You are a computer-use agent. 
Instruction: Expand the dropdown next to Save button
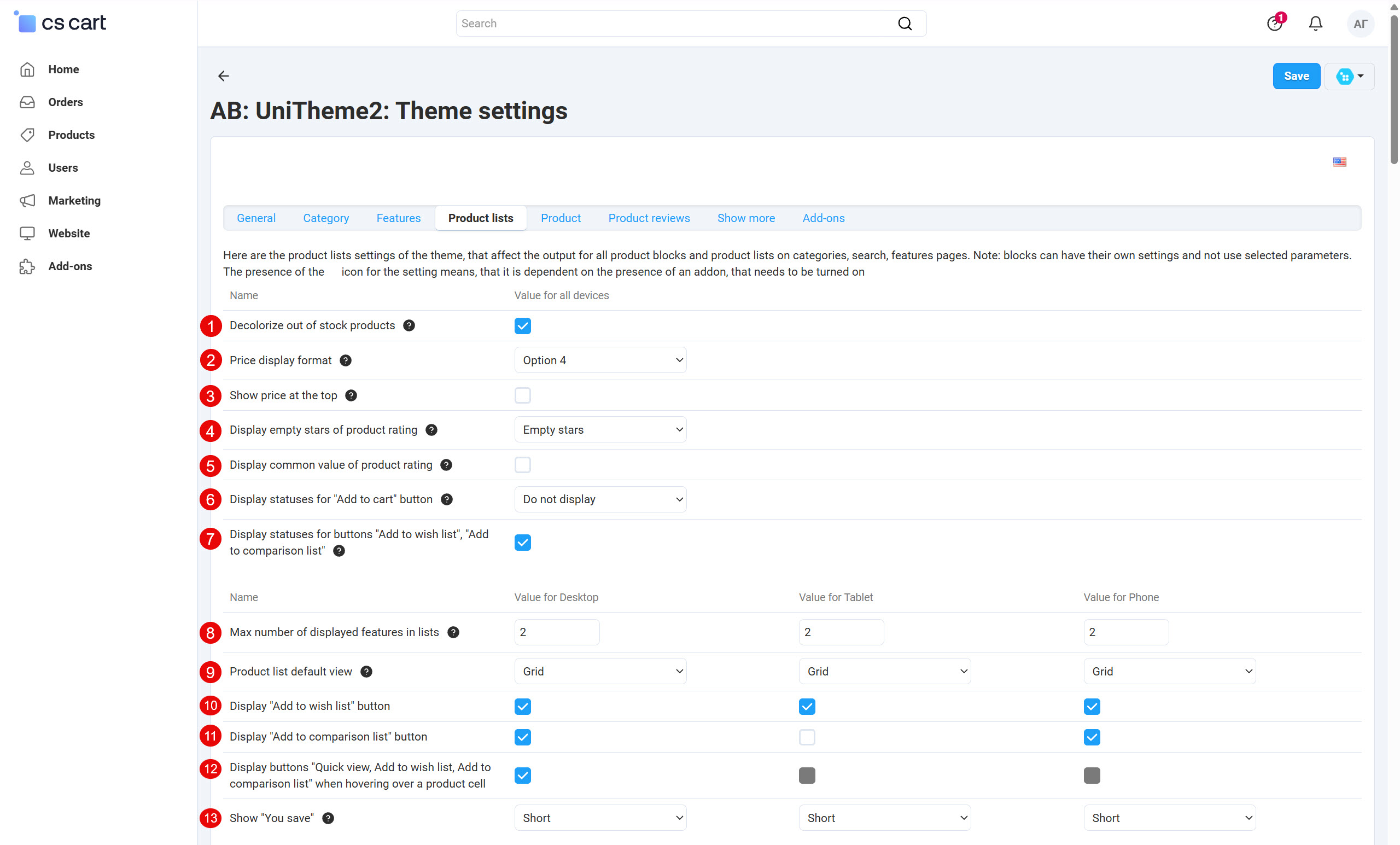click(1350, 76)
